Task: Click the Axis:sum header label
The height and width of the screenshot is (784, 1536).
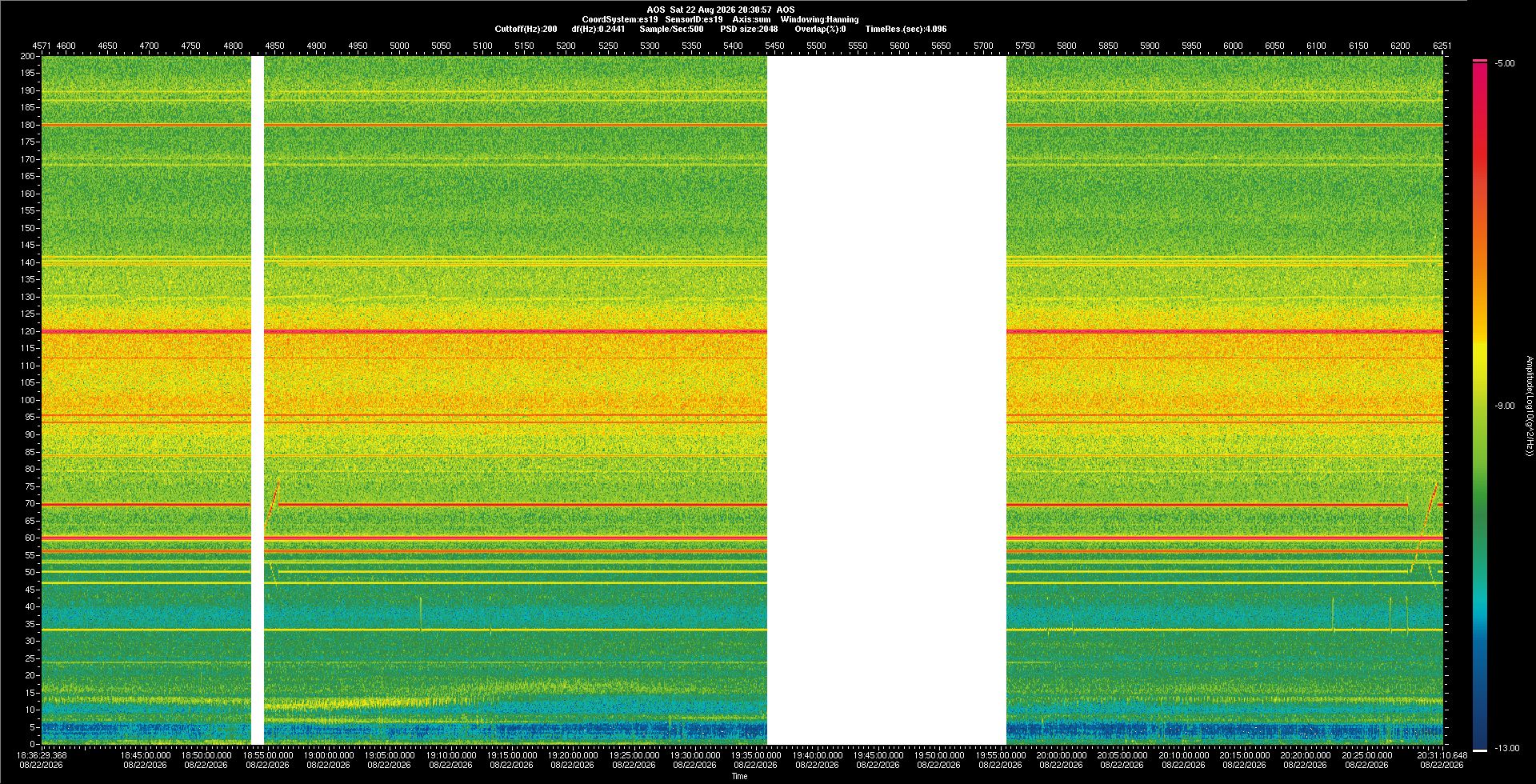Action: [x=752, y=19]
